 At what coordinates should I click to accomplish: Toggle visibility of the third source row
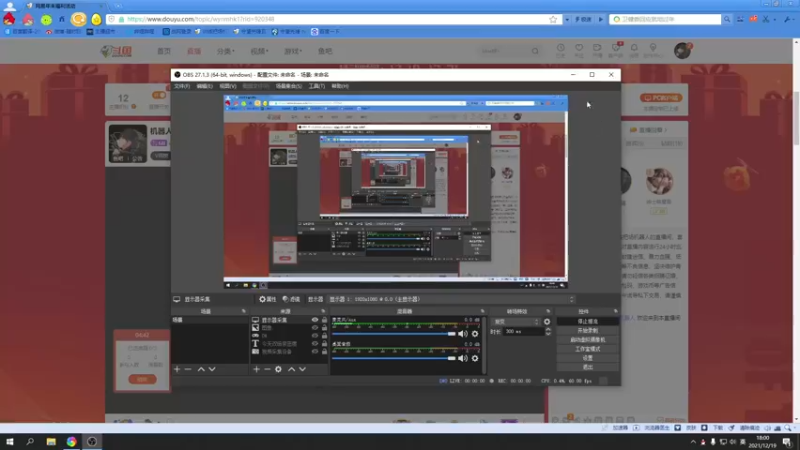coord(315,336)
